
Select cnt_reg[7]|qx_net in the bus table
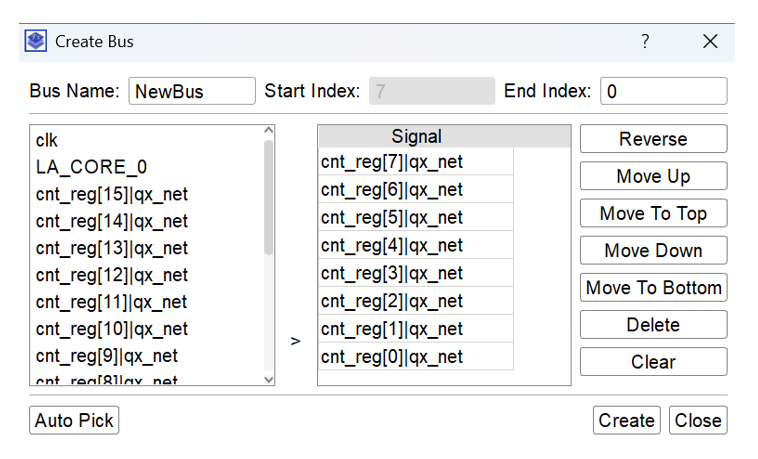pos(392,162)
